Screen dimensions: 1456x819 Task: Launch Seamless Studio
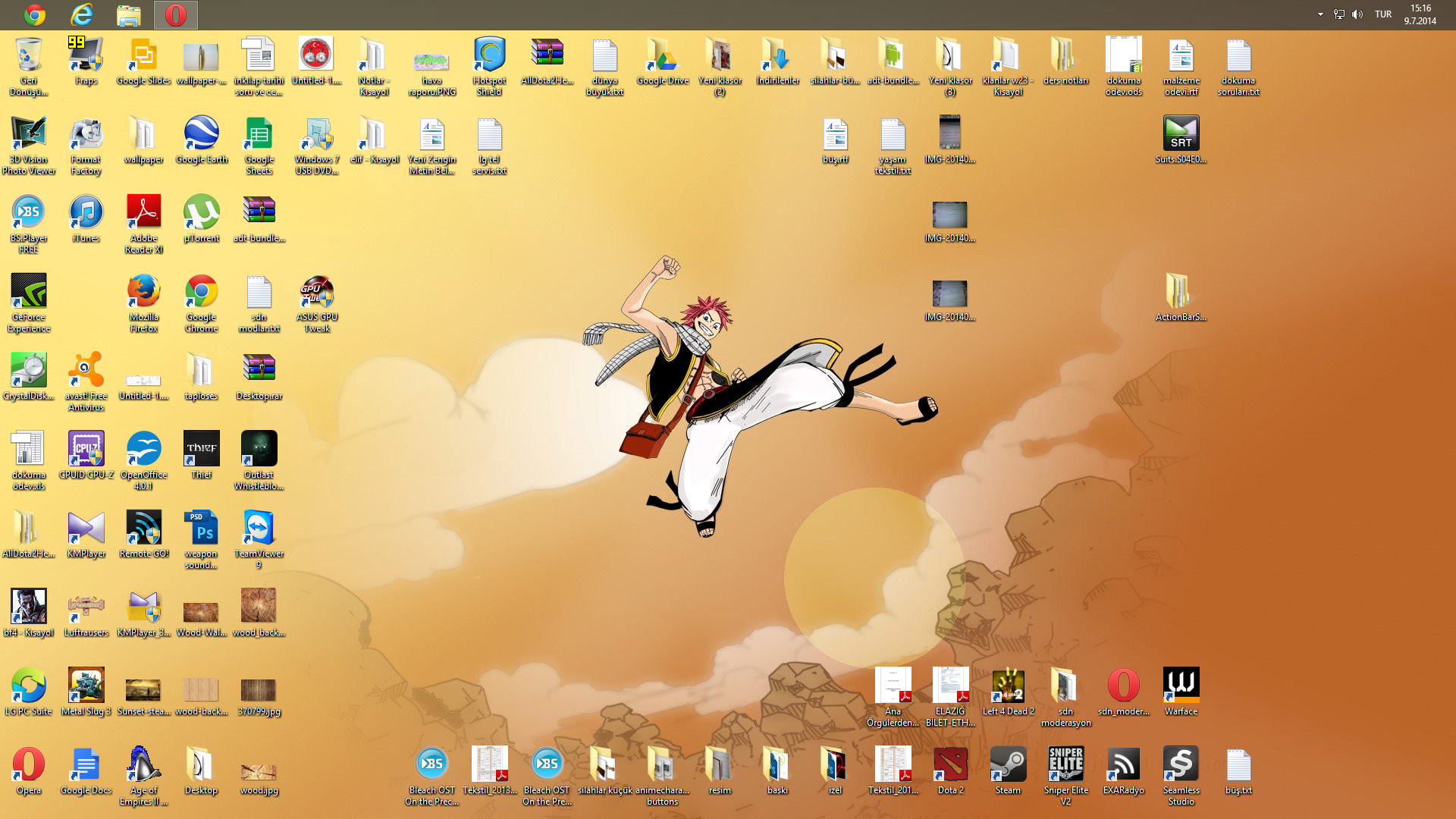click(x=1181, y=777)
